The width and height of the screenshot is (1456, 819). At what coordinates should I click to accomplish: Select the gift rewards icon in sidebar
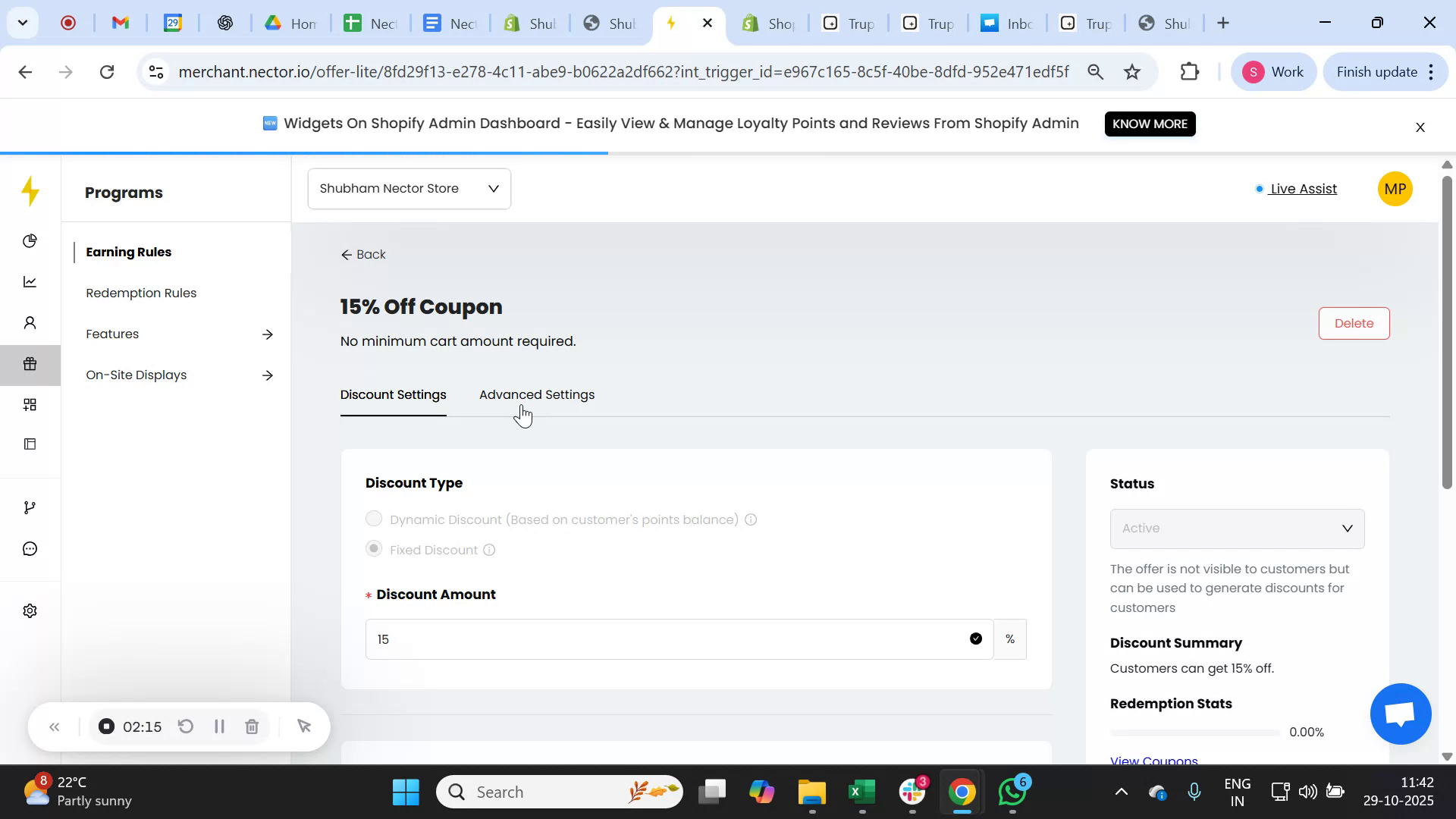pos(30,364)
